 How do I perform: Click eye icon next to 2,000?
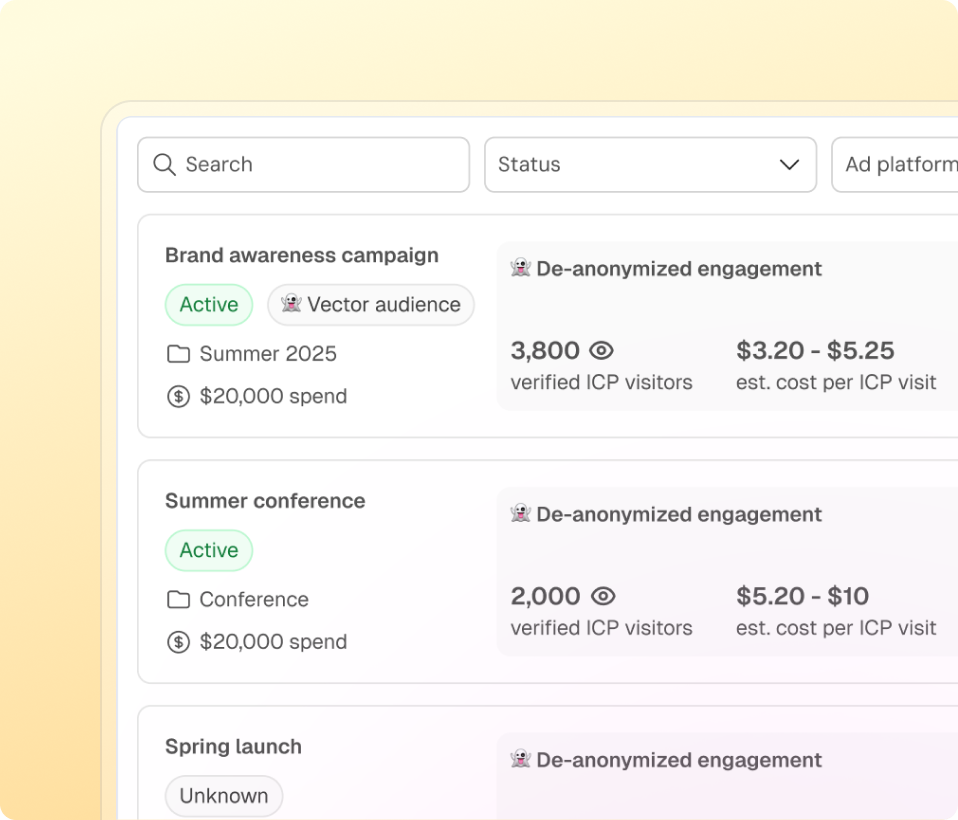point(603,596)
